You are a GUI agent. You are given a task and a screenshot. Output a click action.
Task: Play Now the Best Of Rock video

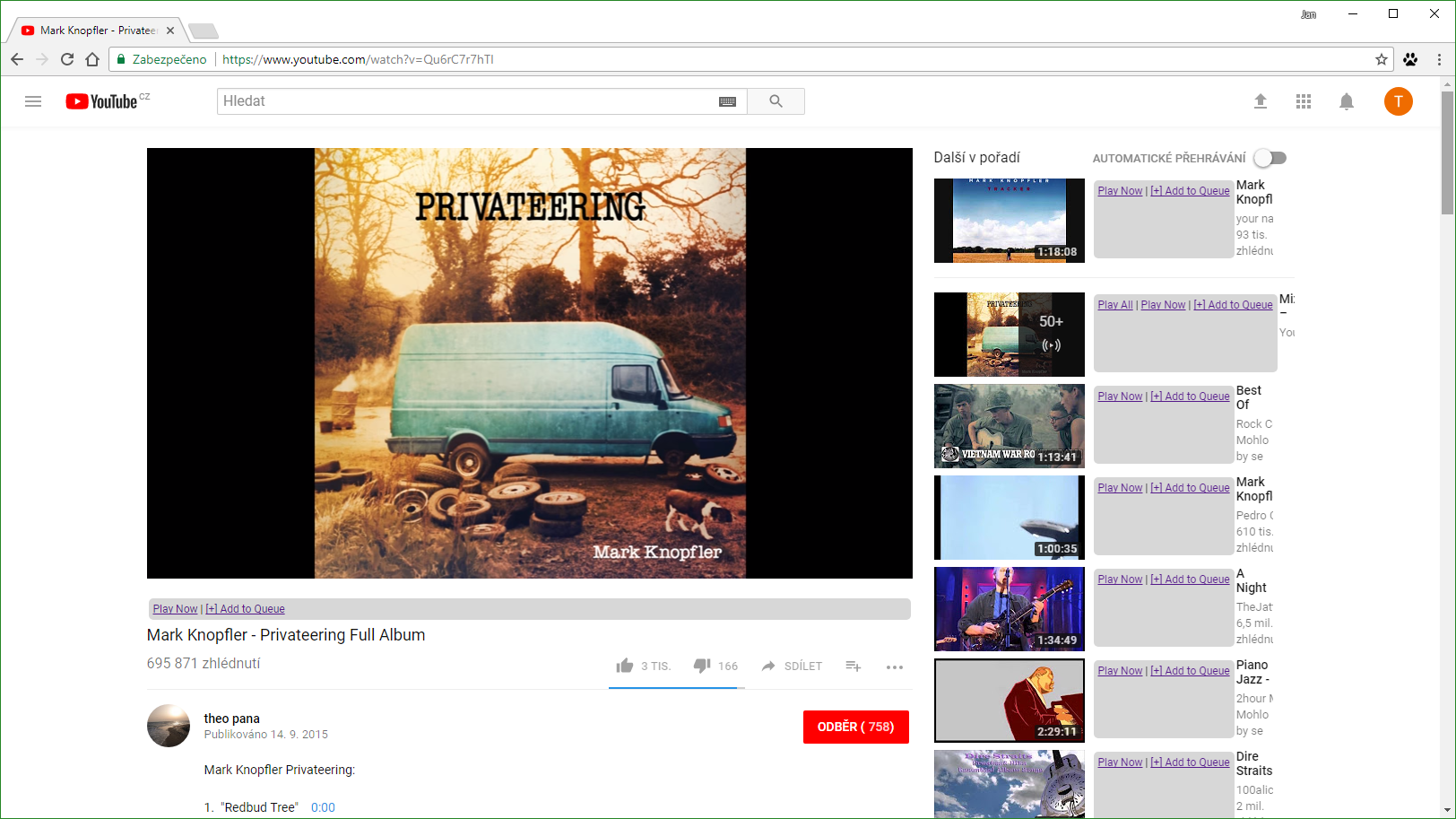[x=1120, y=396]
